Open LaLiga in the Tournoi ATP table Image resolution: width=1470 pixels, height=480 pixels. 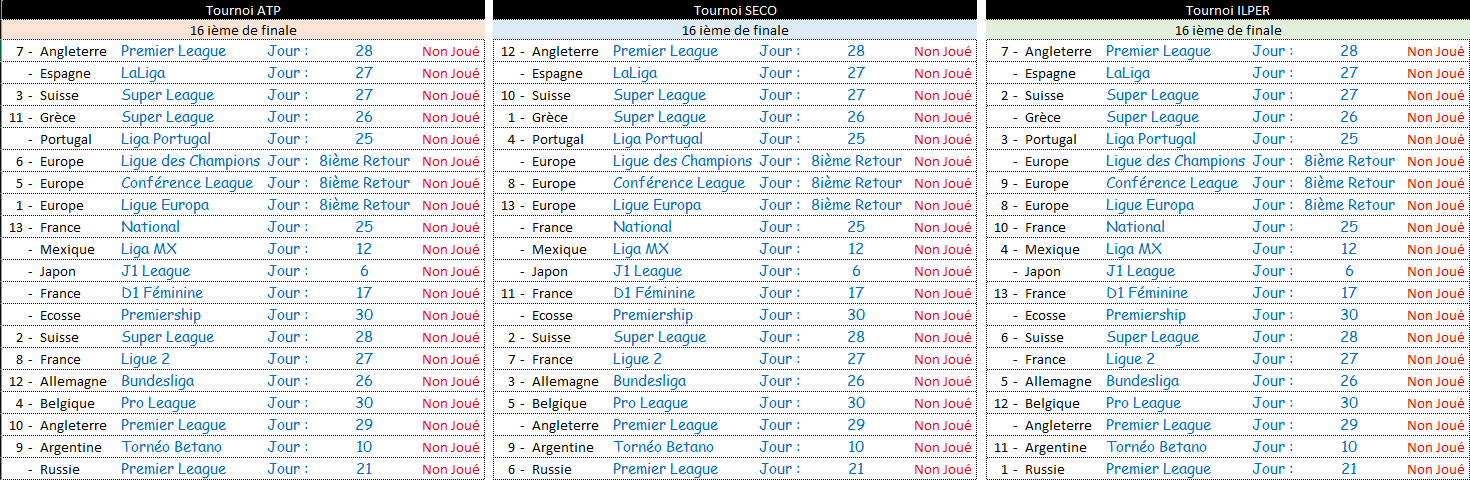(143, 73)
